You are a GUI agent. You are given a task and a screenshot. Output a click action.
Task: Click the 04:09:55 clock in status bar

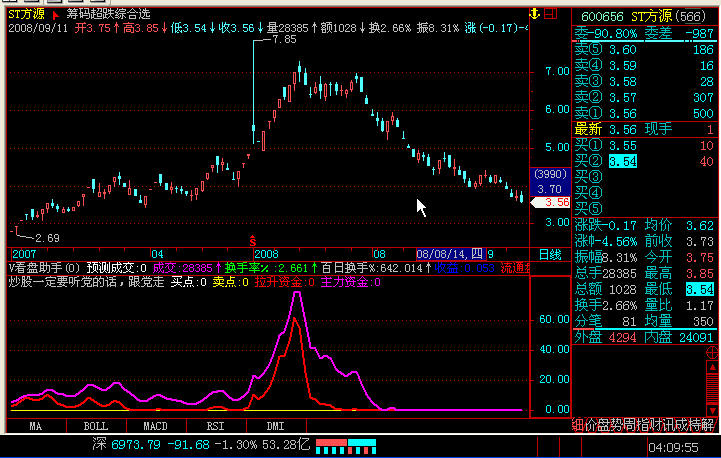pyautogui.click(x=673, y=447)
